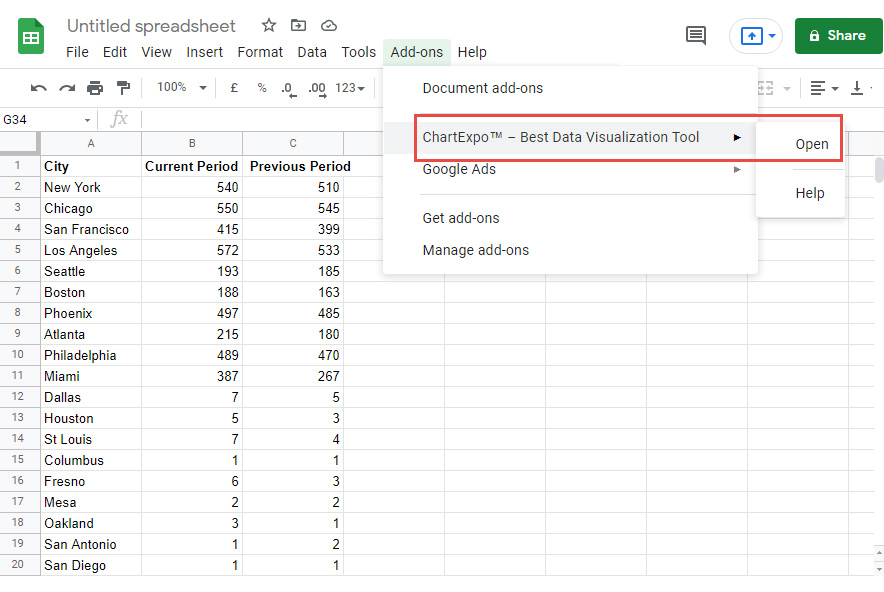Expand the Google Ads submenu arrow
The image size is (884, 592).
(x=737, y=170)
